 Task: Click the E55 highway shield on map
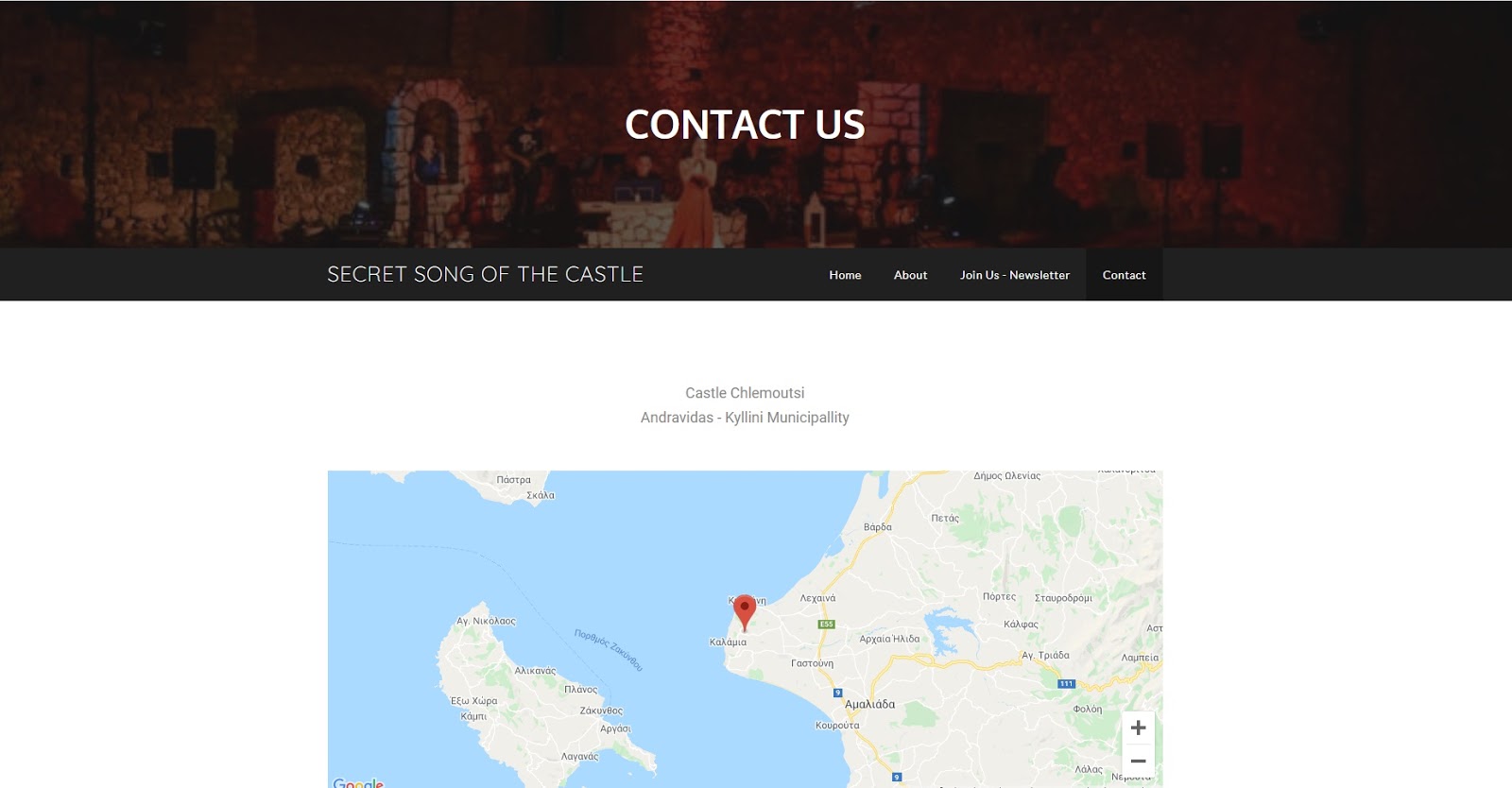(827, 624)
